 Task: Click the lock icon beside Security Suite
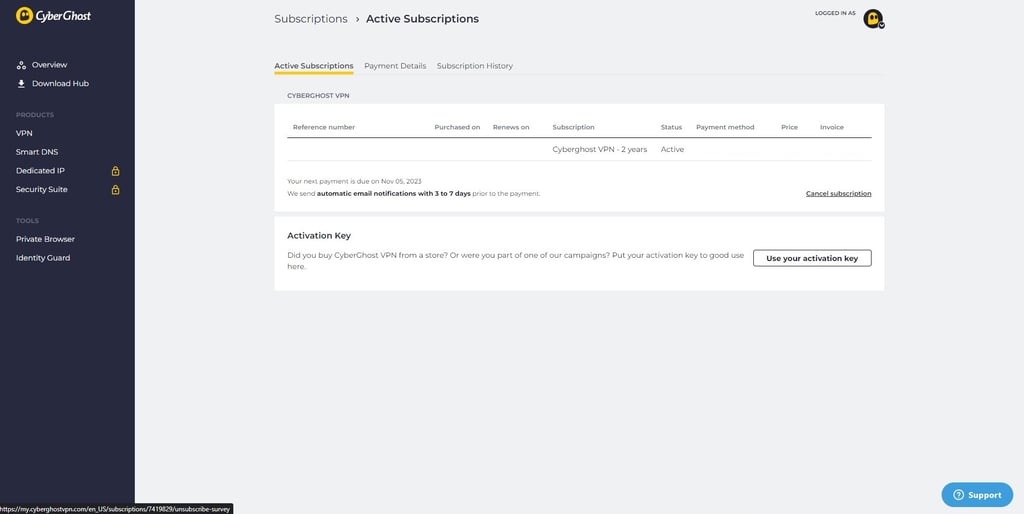pos(116,190)
